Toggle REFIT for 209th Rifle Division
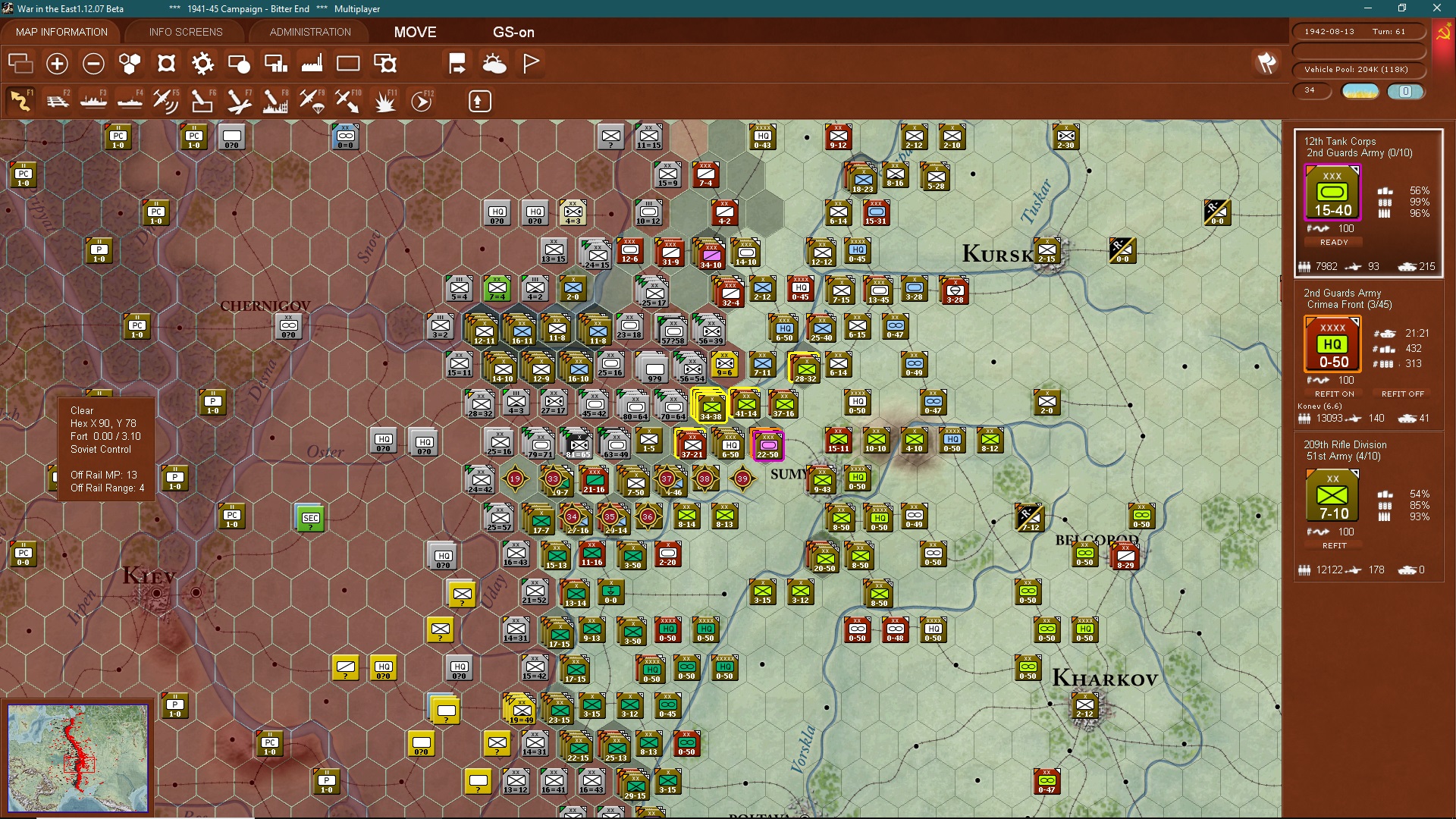 click(x=1334, y=546)
